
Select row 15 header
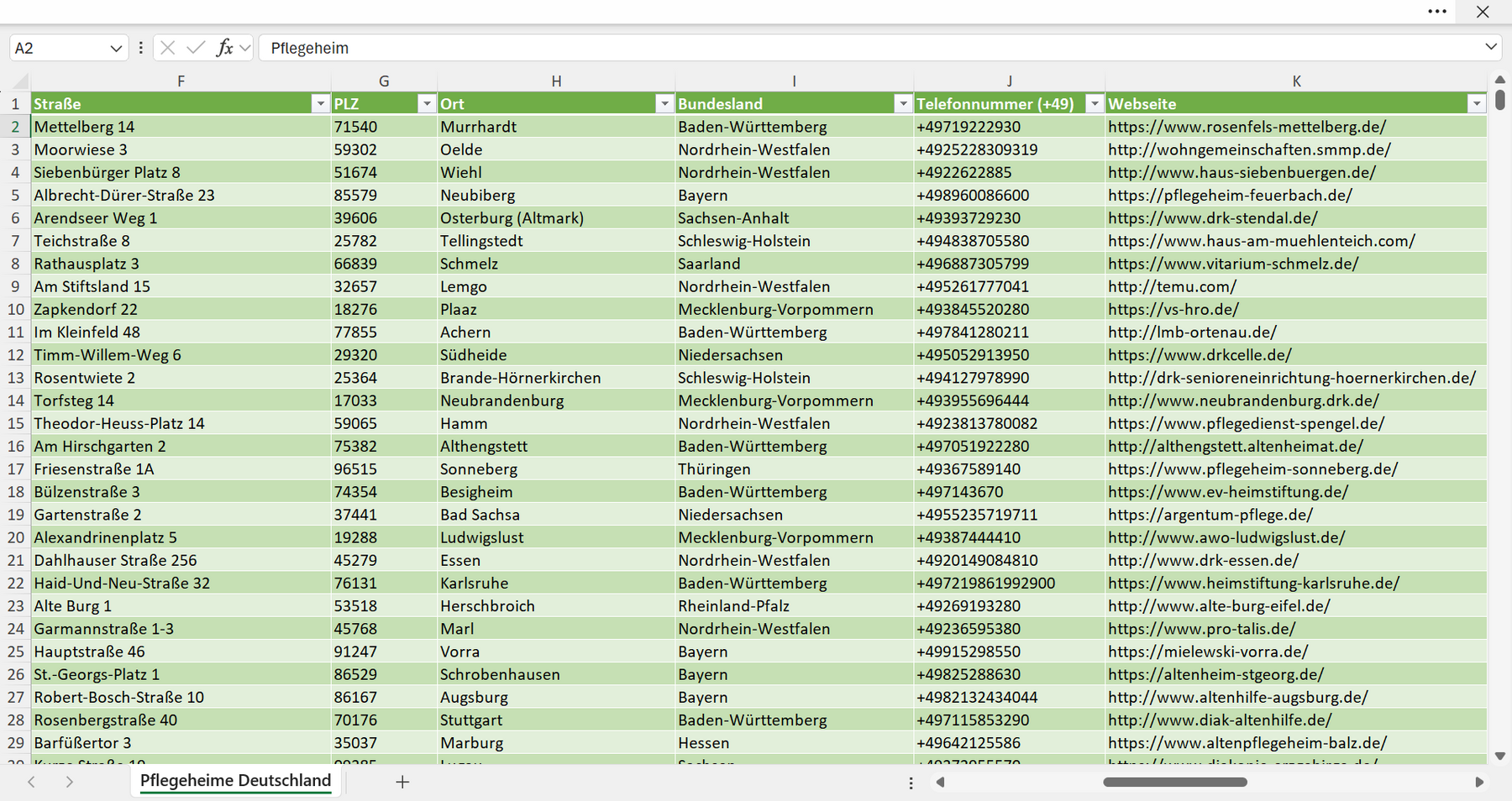point(15,423)
